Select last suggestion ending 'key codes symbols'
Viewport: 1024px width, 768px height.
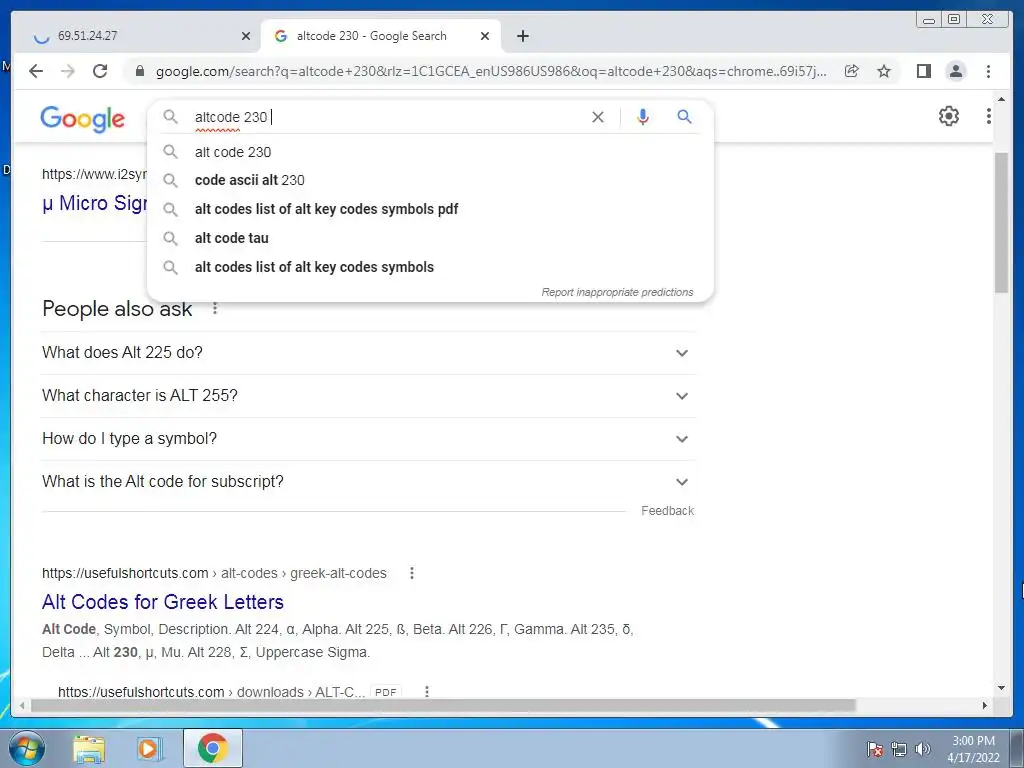tap(430, 267)
